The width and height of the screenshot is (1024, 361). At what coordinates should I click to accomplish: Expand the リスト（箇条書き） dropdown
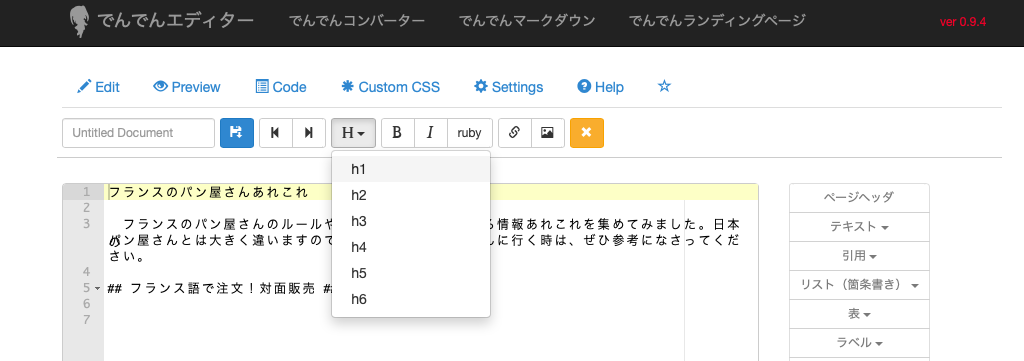(x=859, y=285)
